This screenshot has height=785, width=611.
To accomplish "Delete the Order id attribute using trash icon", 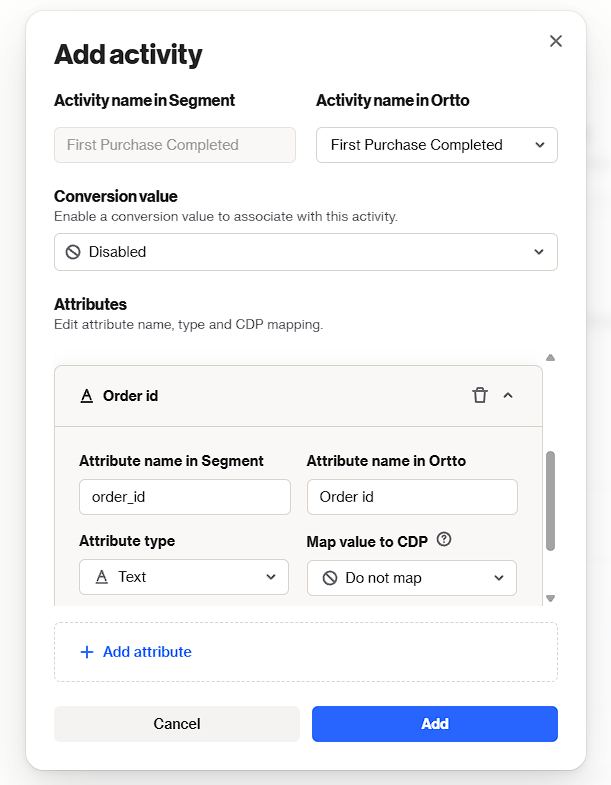I will pos(480,395).
